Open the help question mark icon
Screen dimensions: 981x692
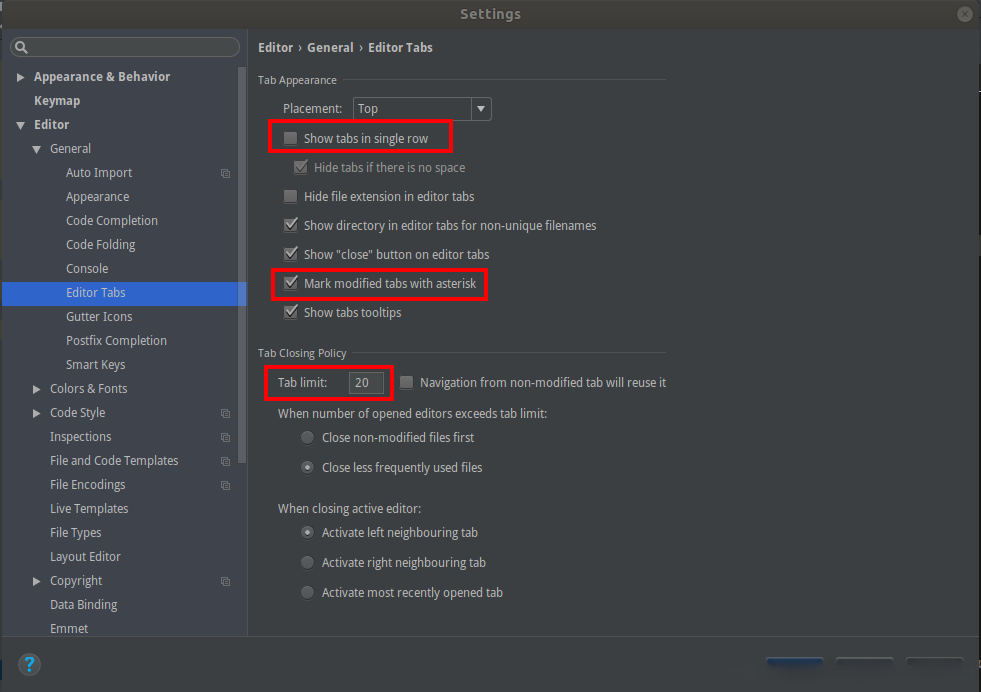[x=29, y=664]
